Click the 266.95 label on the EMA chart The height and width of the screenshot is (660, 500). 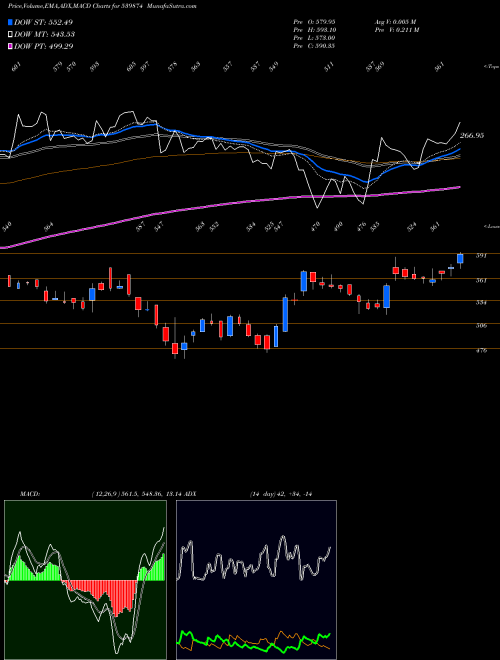(x=472, y=136)
